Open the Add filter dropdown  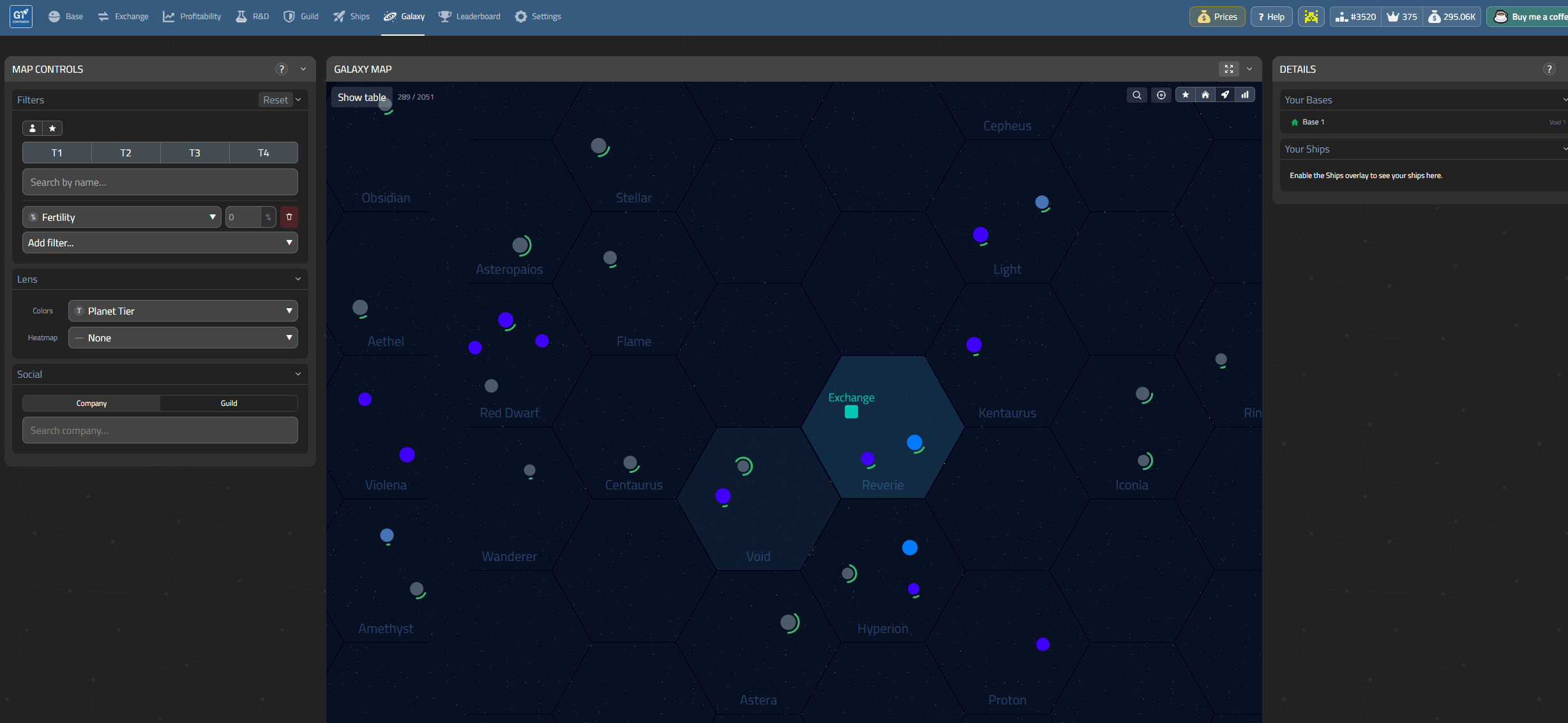[160, 242]
